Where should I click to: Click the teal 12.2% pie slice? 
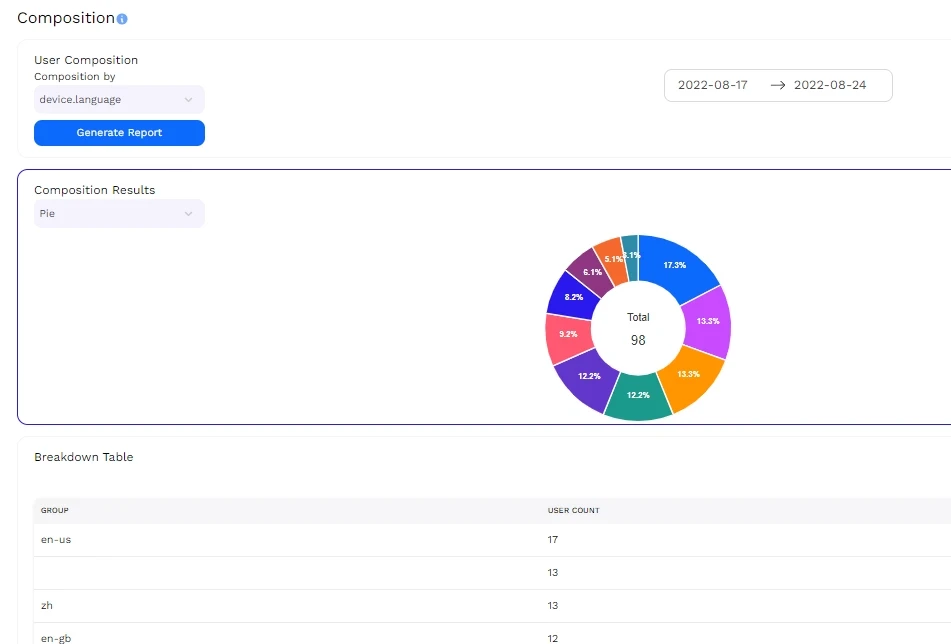[638, 397]
